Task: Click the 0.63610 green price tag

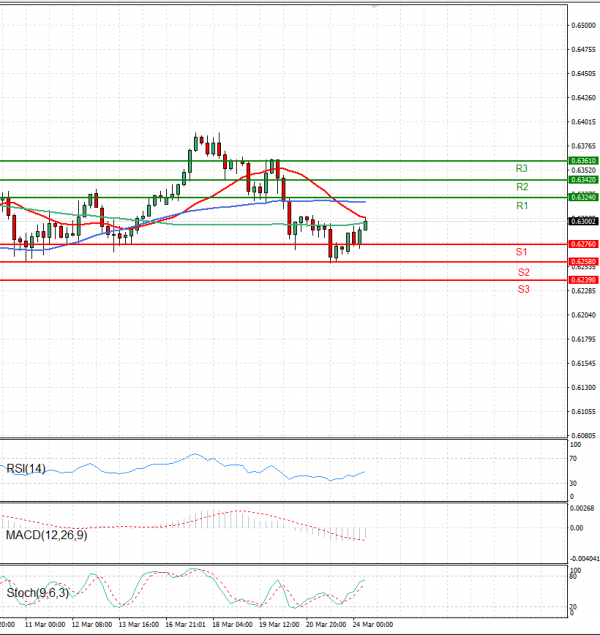Action: coord(583,160)
